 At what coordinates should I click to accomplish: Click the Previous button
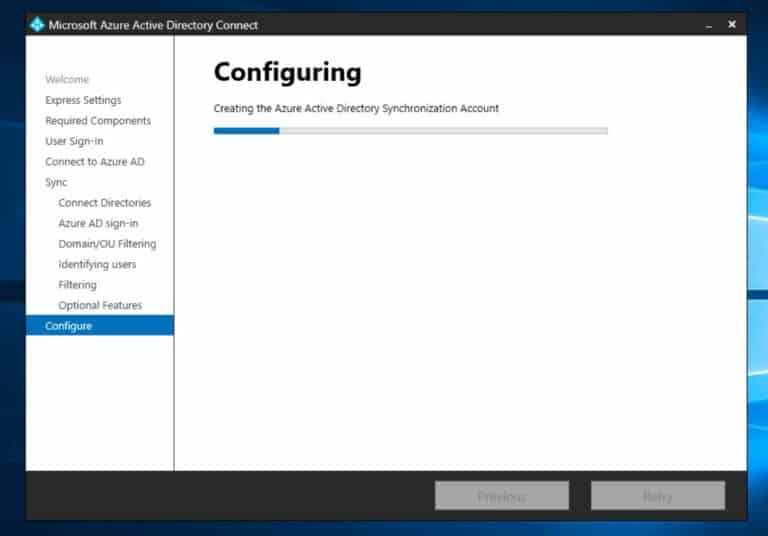pos(502,495)
